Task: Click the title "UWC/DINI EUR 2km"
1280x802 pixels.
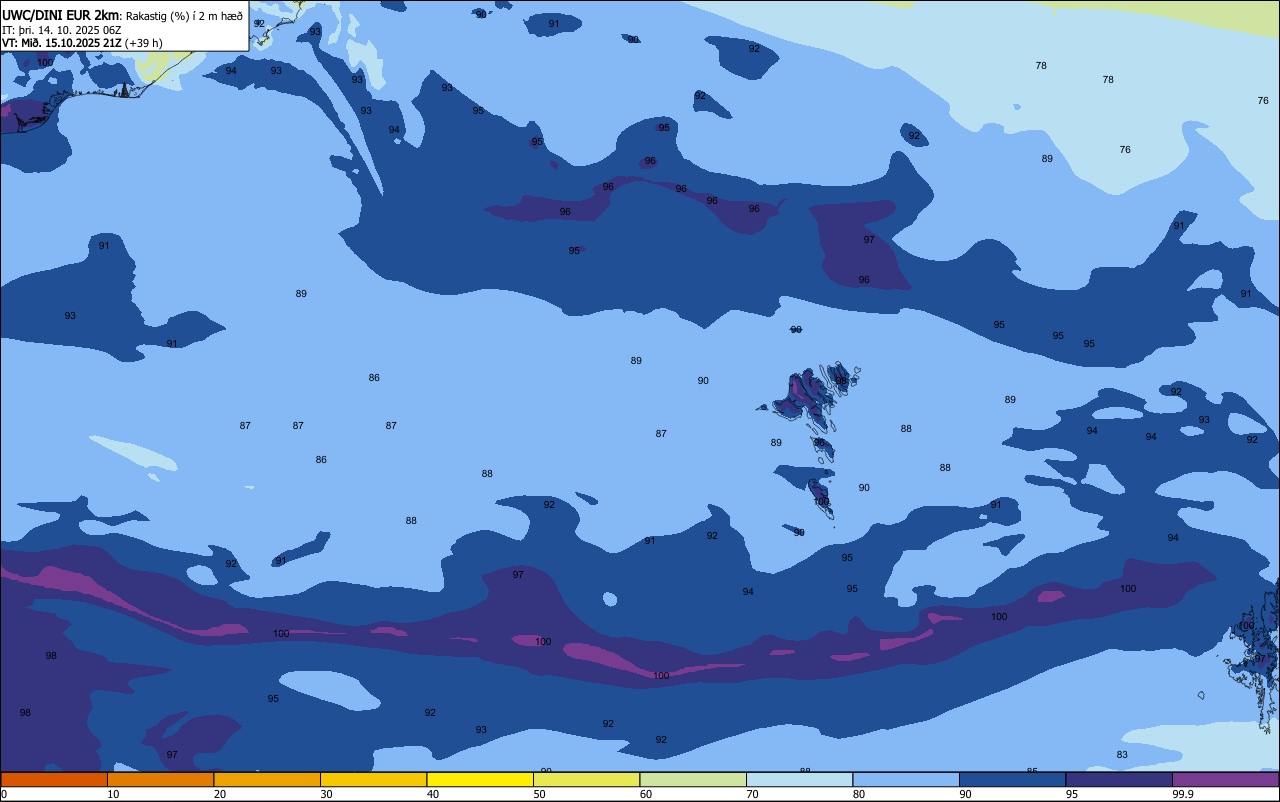Action: point(61,15)
